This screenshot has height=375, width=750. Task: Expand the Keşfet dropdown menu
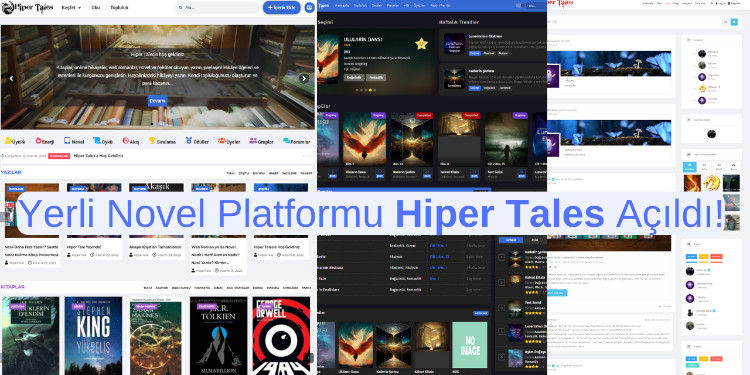click(x=71, y=8)
